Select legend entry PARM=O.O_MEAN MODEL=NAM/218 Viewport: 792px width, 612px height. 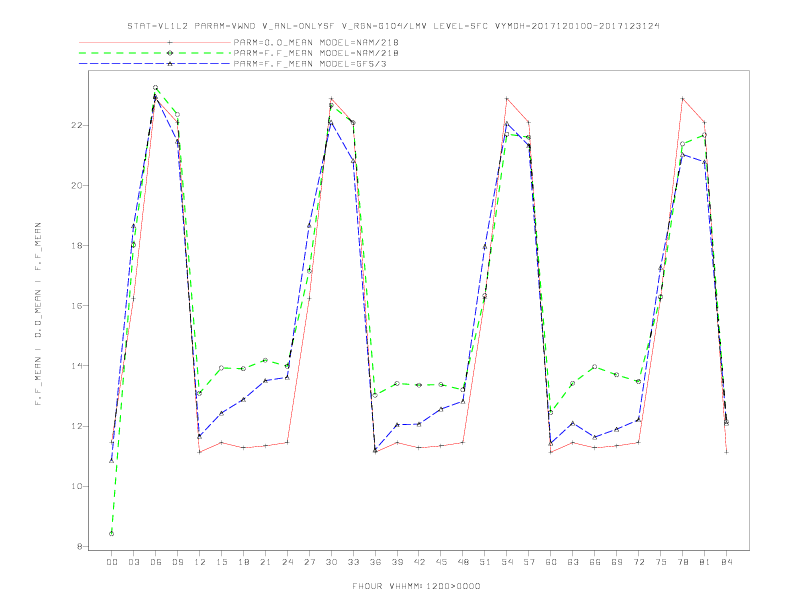[x=316, y=42]
